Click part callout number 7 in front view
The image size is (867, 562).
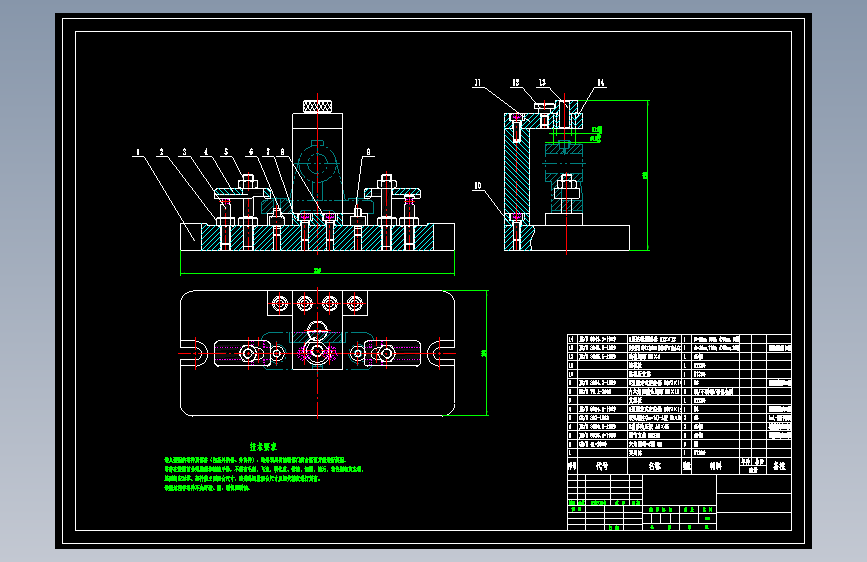(x=268, y=152)
